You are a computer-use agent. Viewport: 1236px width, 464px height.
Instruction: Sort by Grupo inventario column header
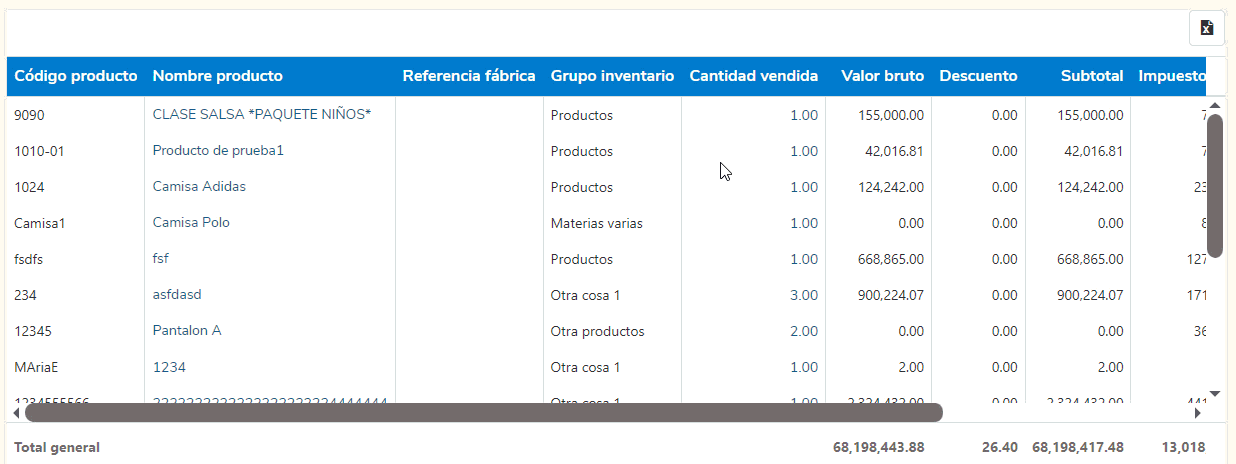[x=612, y=76]
